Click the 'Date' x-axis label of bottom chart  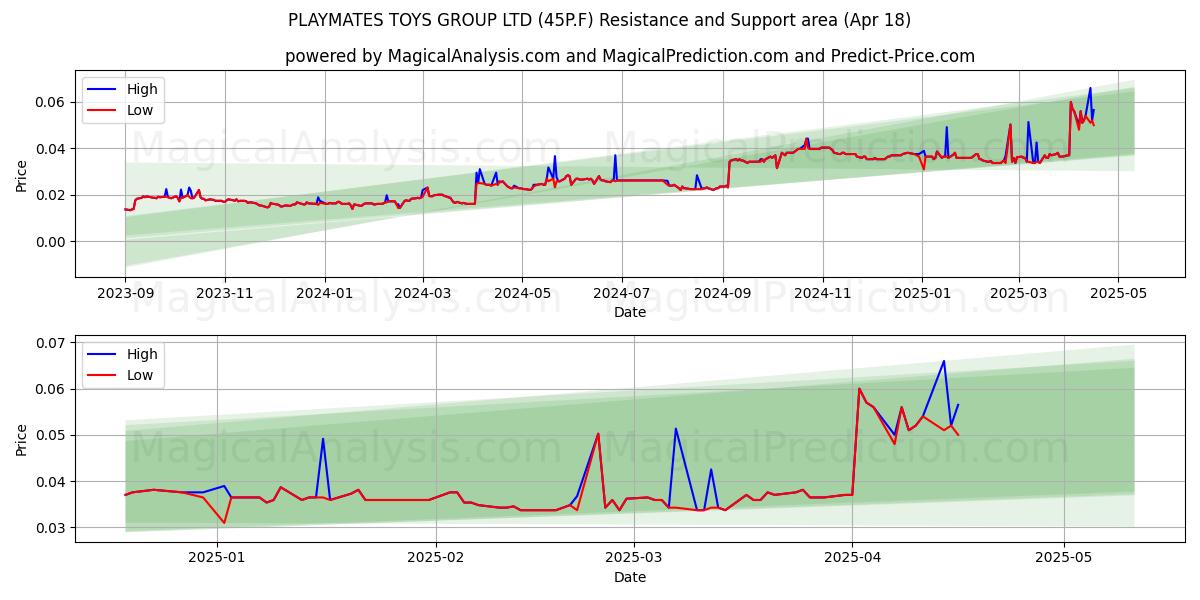[x=630, y=577]
